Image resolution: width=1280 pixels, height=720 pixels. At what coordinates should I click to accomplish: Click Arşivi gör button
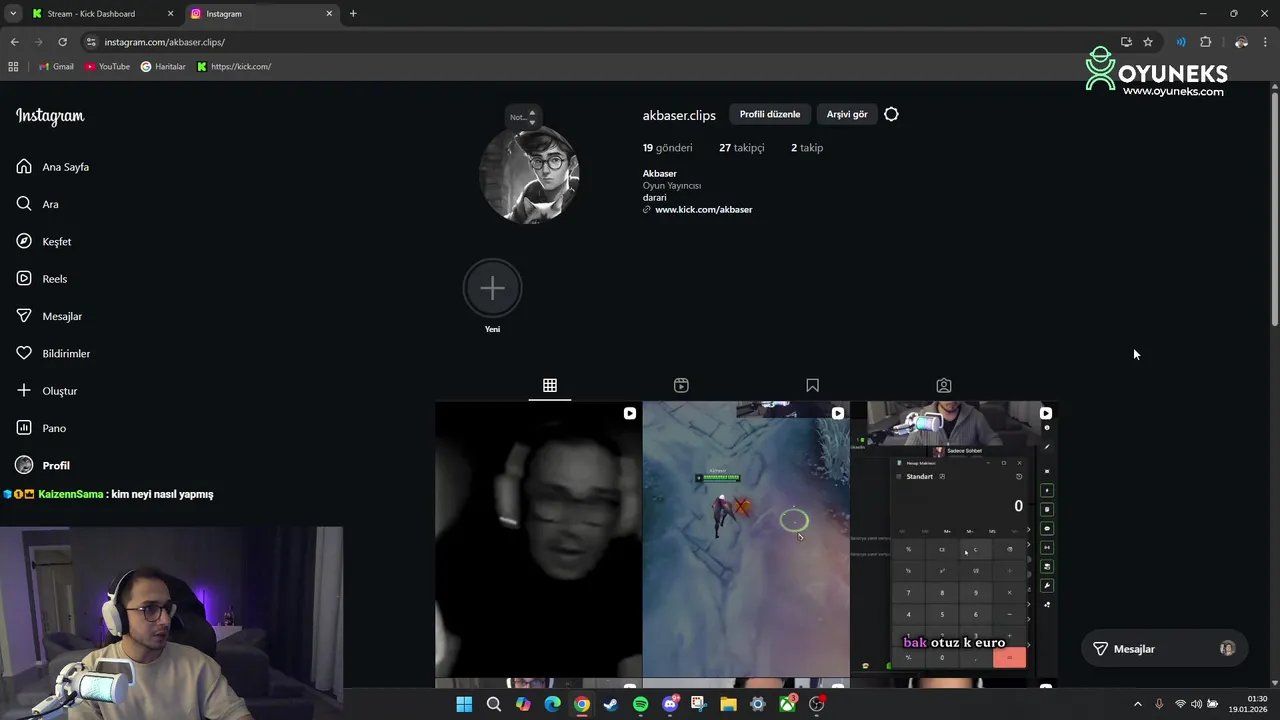point(847,114)
